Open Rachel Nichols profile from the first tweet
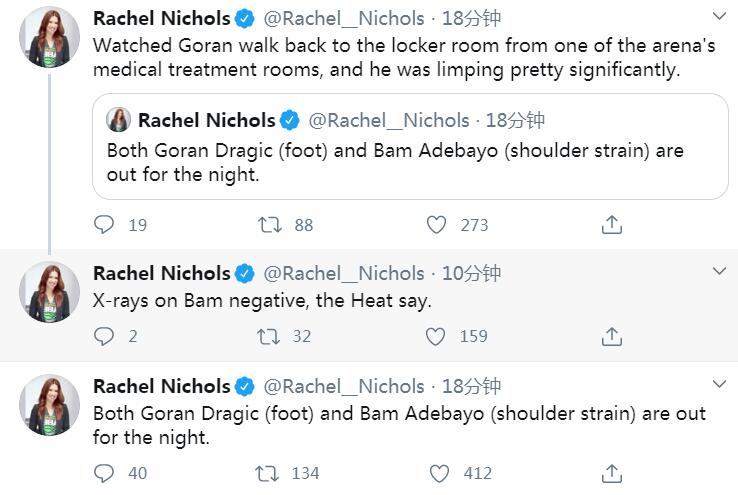Screen dimensions: 738x495 162,18
